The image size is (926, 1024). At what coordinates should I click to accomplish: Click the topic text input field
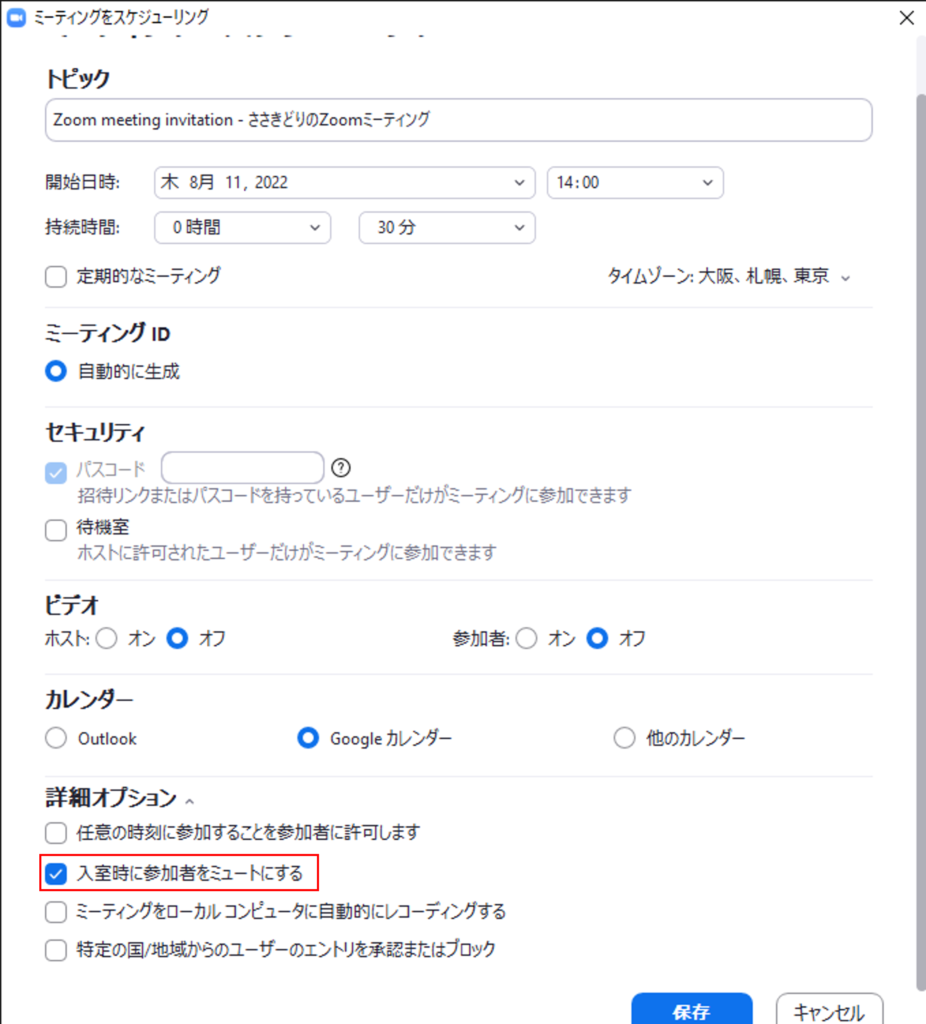point(458,120)
